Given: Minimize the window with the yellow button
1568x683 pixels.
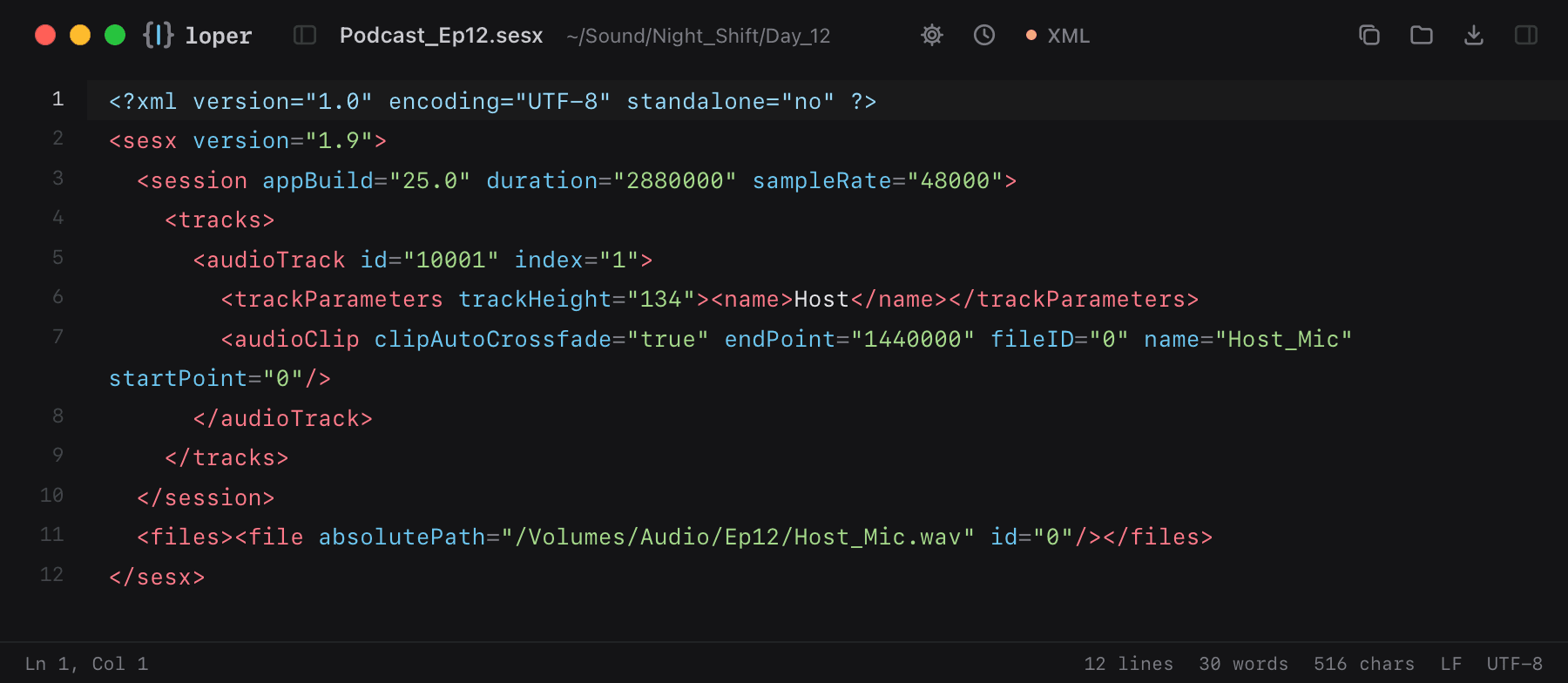Looking at the screenshot, I should 80,35.
